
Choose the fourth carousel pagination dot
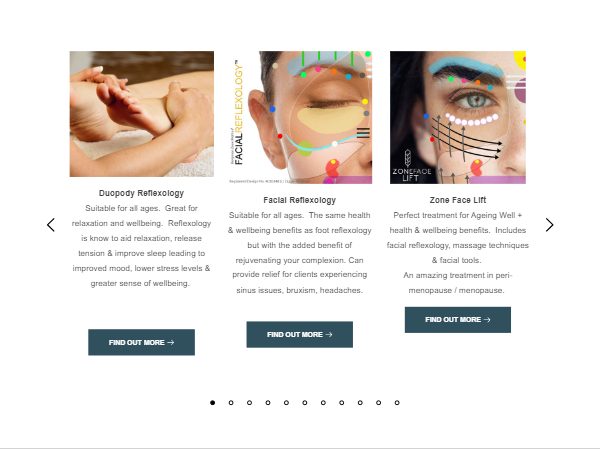tap(268, 402)
